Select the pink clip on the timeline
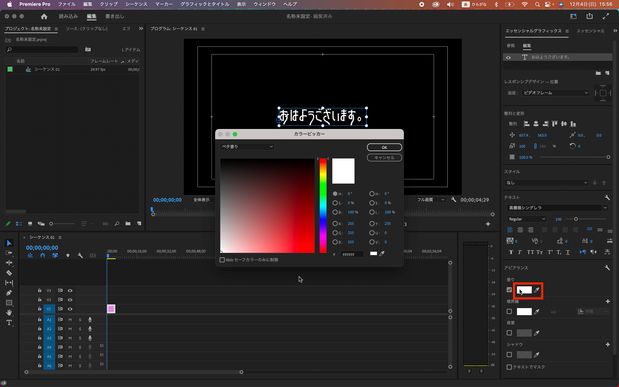The width and height of the screenshot is (619, 387). (111, 309)
